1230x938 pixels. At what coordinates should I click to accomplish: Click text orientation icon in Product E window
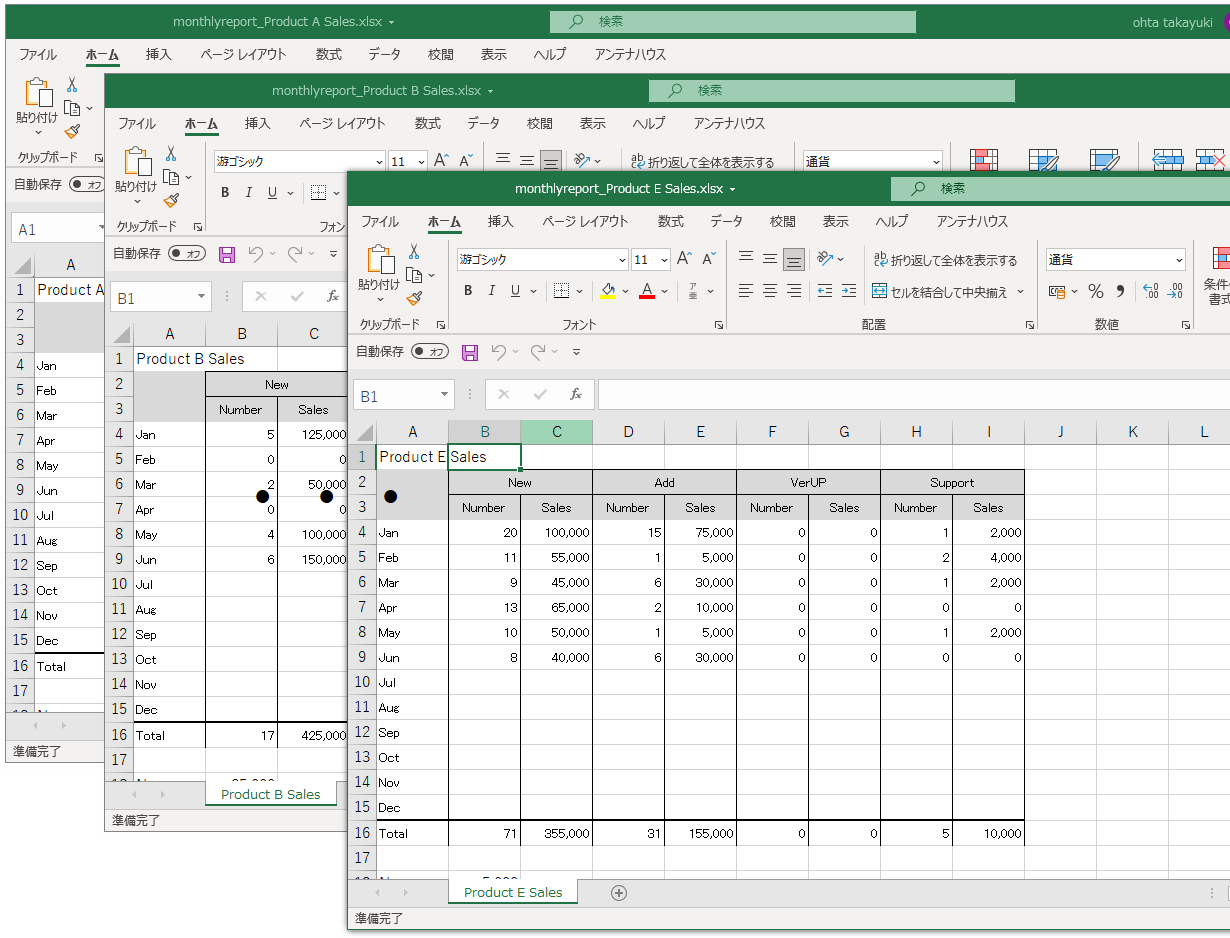(x=825, y=259)
